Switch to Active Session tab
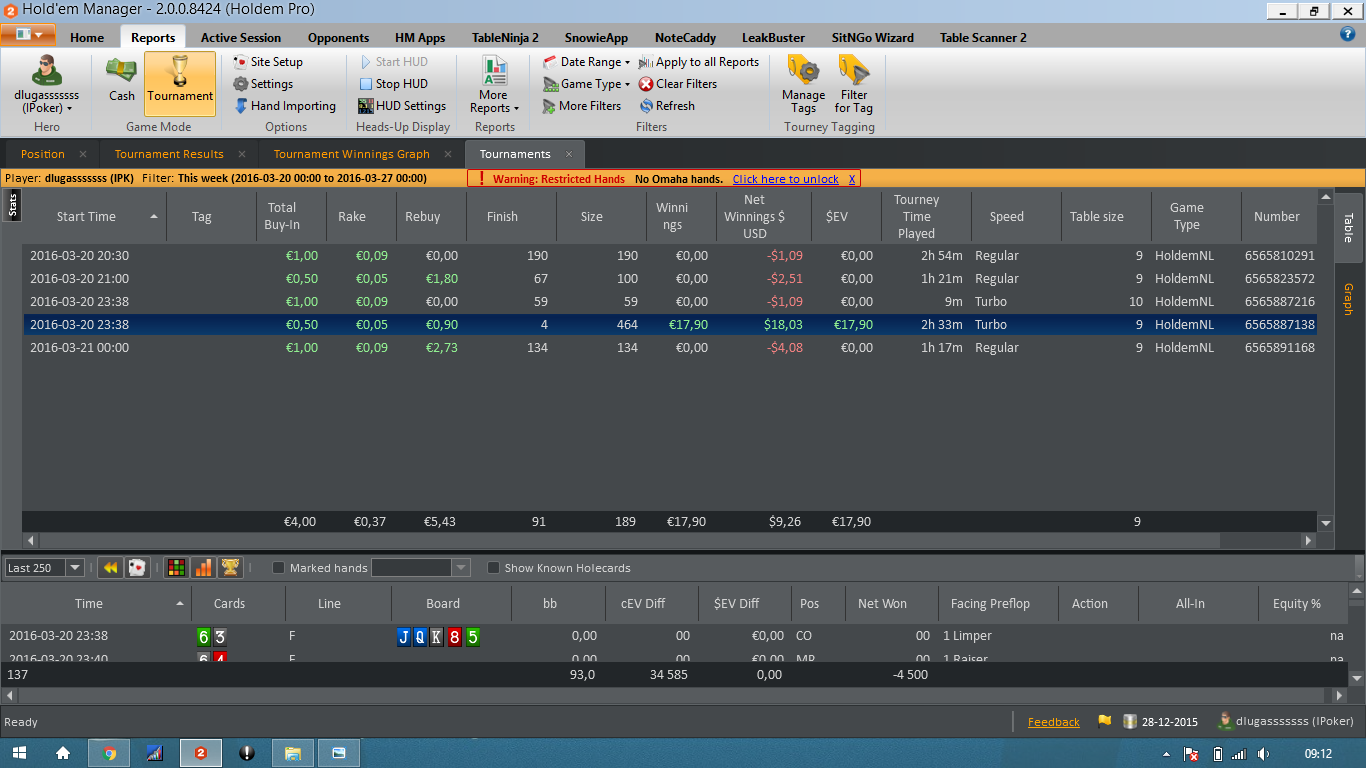The image size is (1366, 768). (241, 38)
